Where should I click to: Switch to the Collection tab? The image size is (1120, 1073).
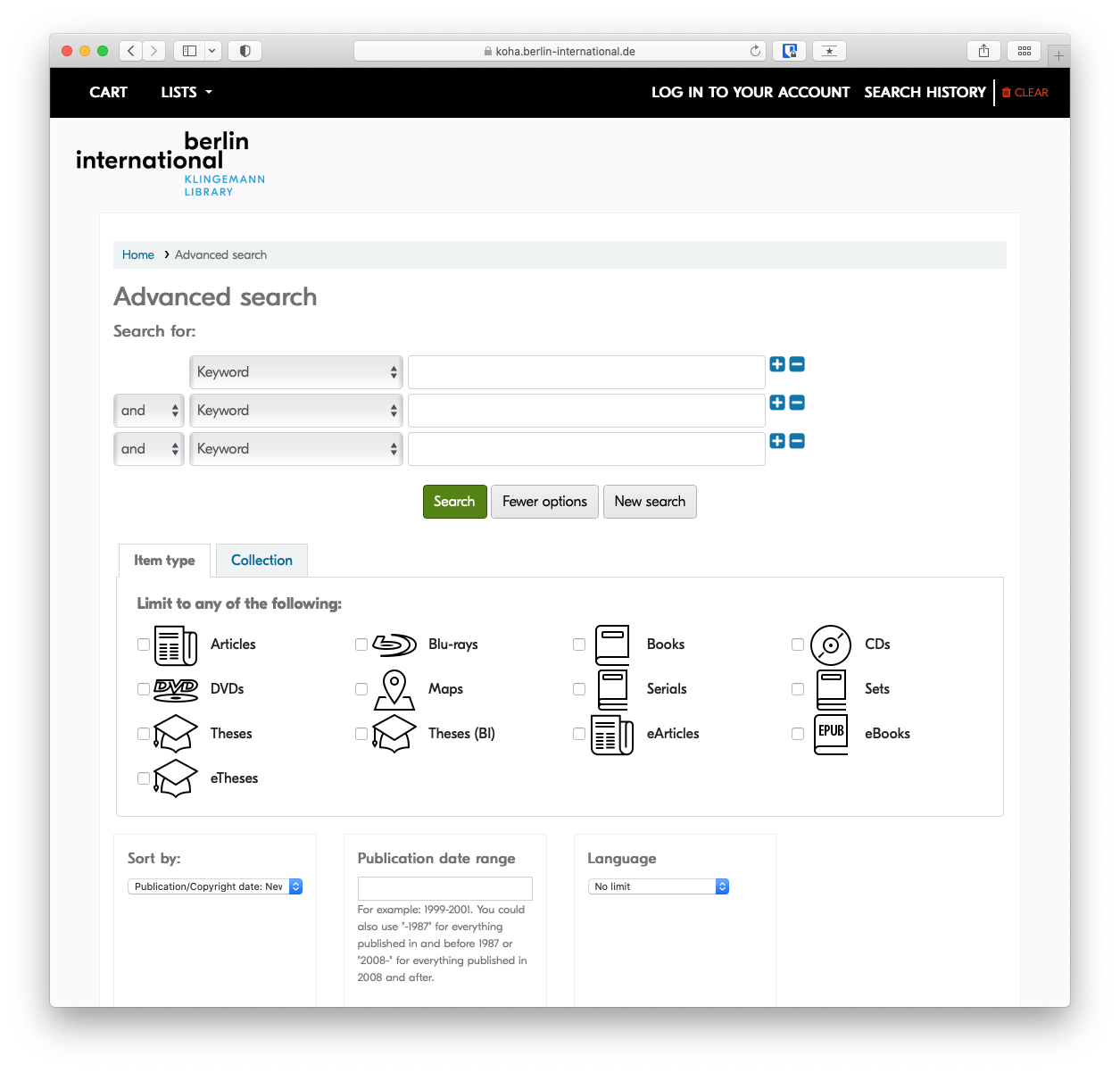click(261, 560)
